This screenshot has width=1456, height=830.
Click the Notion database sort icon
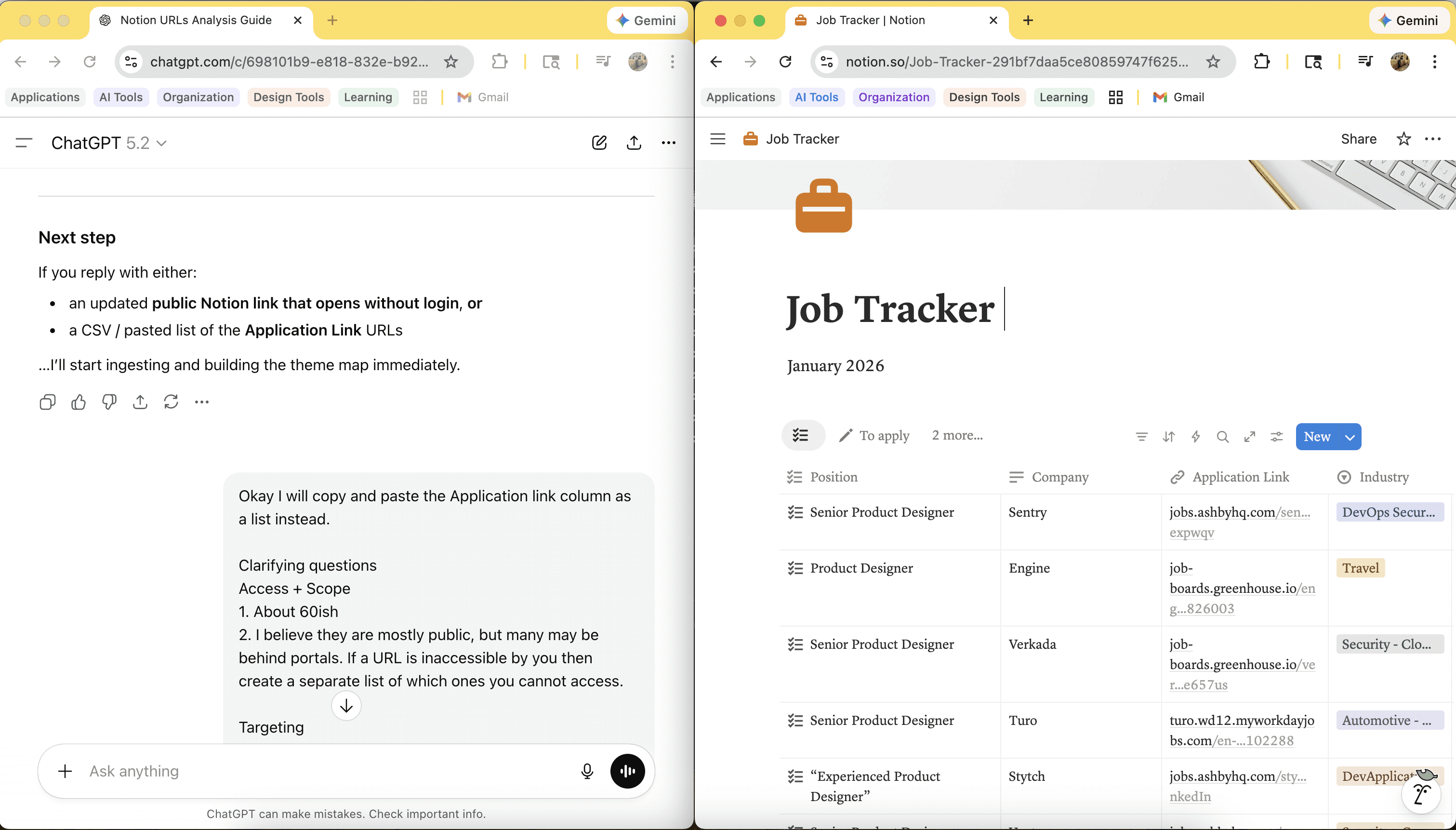coord(1168,437)
